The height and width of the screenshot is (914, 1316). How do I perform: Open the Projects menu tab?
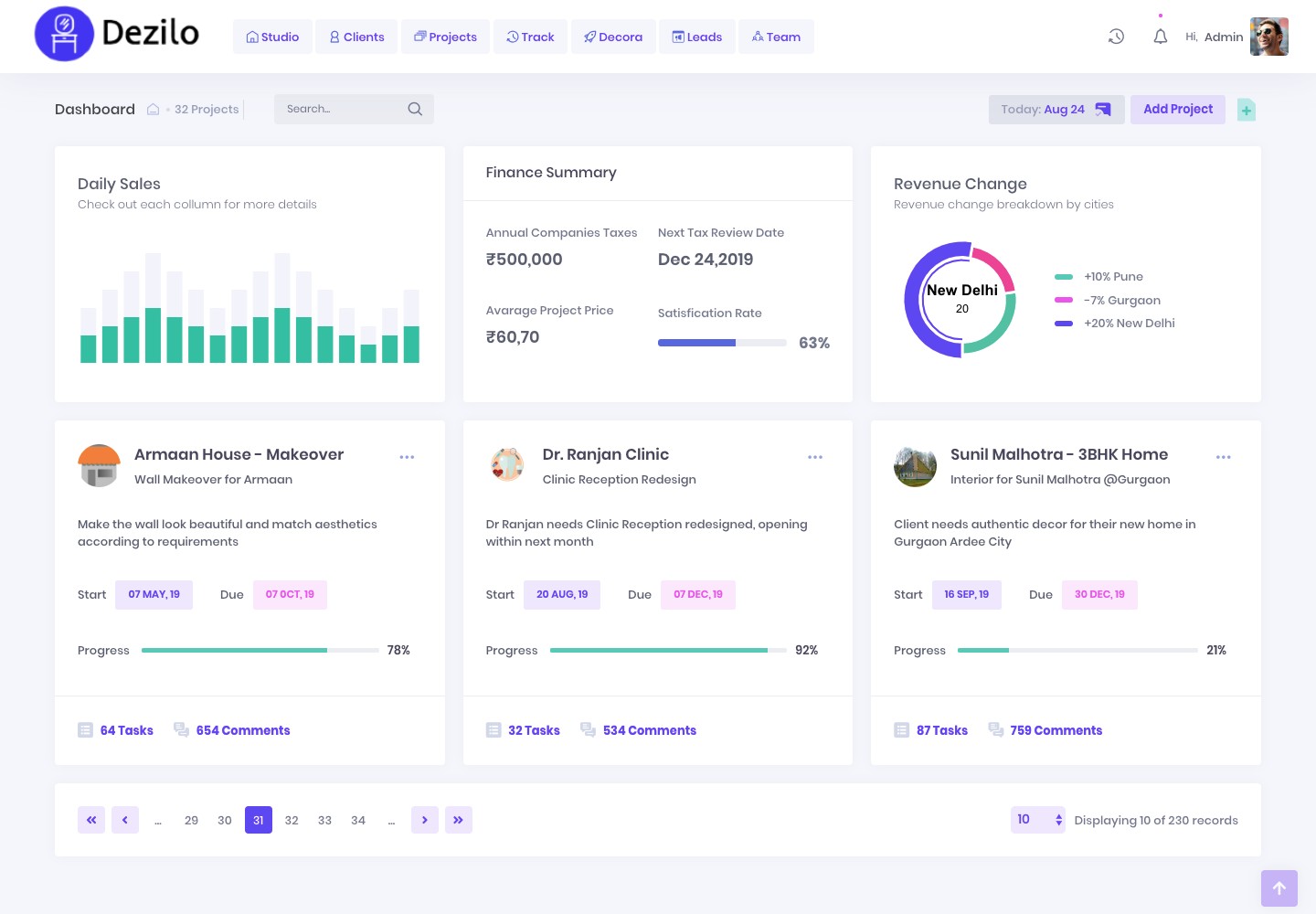445,37
